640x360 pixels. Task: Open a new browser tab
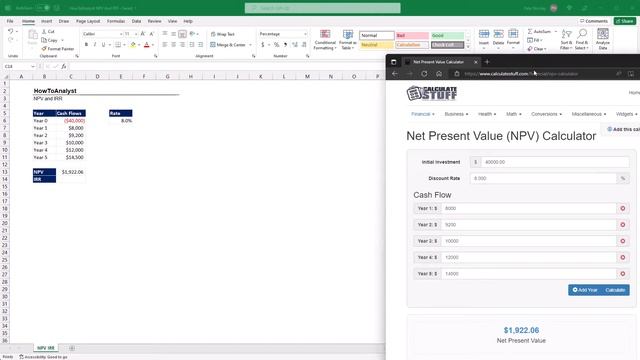[x=487, y=62]
